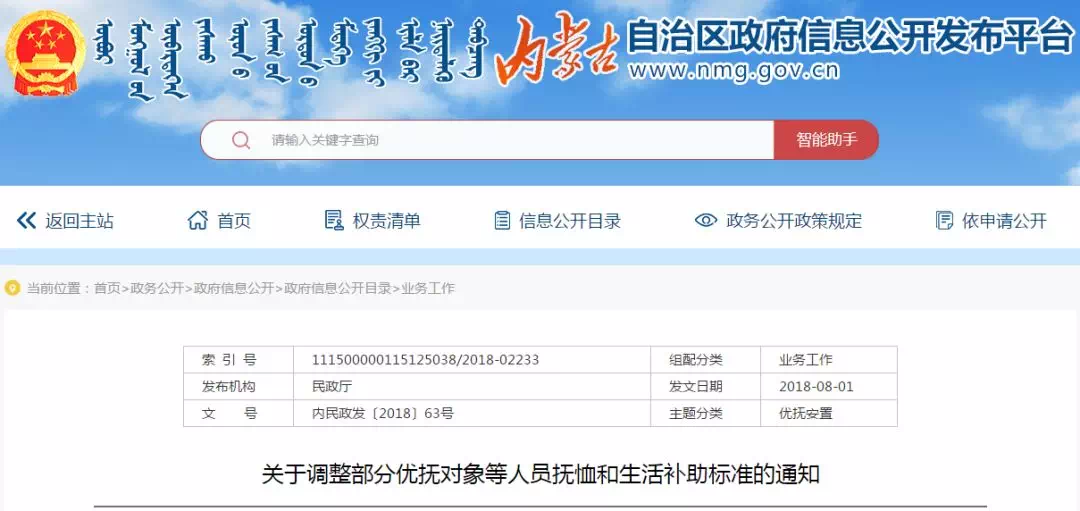Click the 主题分类 label cell
This screenshot has width=1080, height=511.
click(705, 413)
